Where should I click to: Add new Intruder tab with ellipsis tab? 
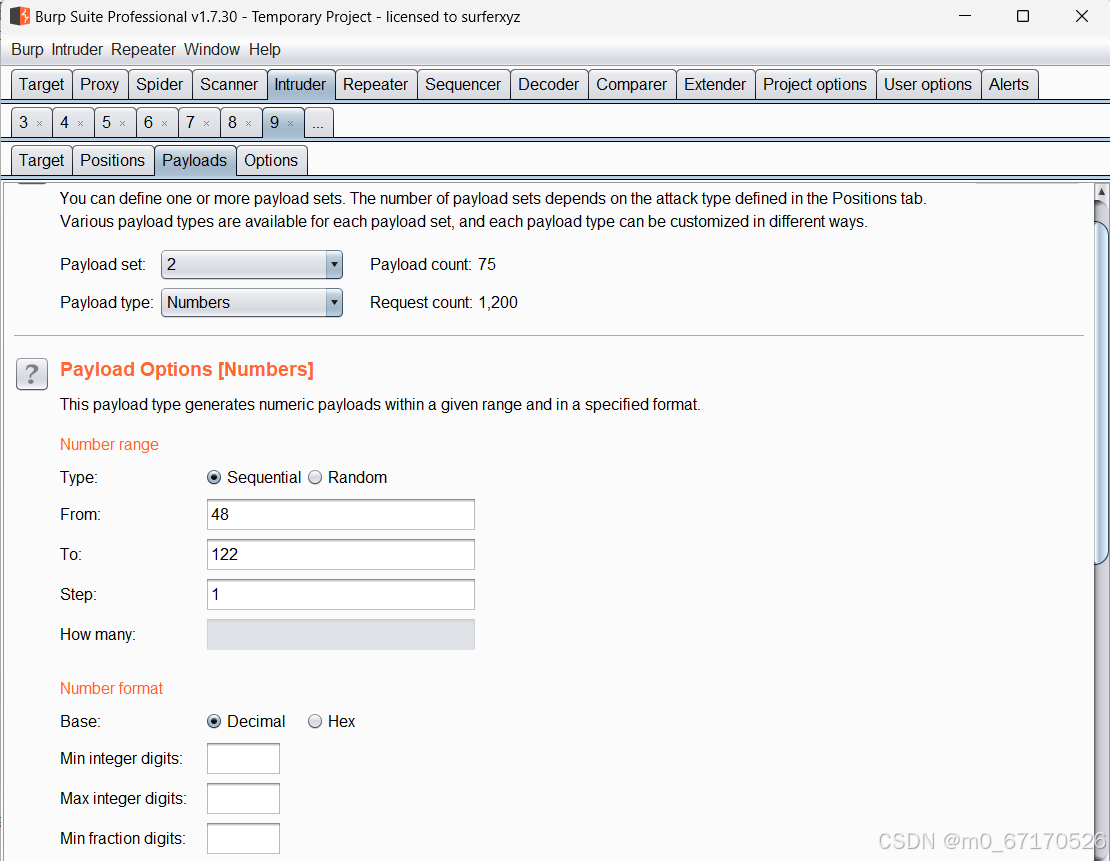[x=319, y=122]
